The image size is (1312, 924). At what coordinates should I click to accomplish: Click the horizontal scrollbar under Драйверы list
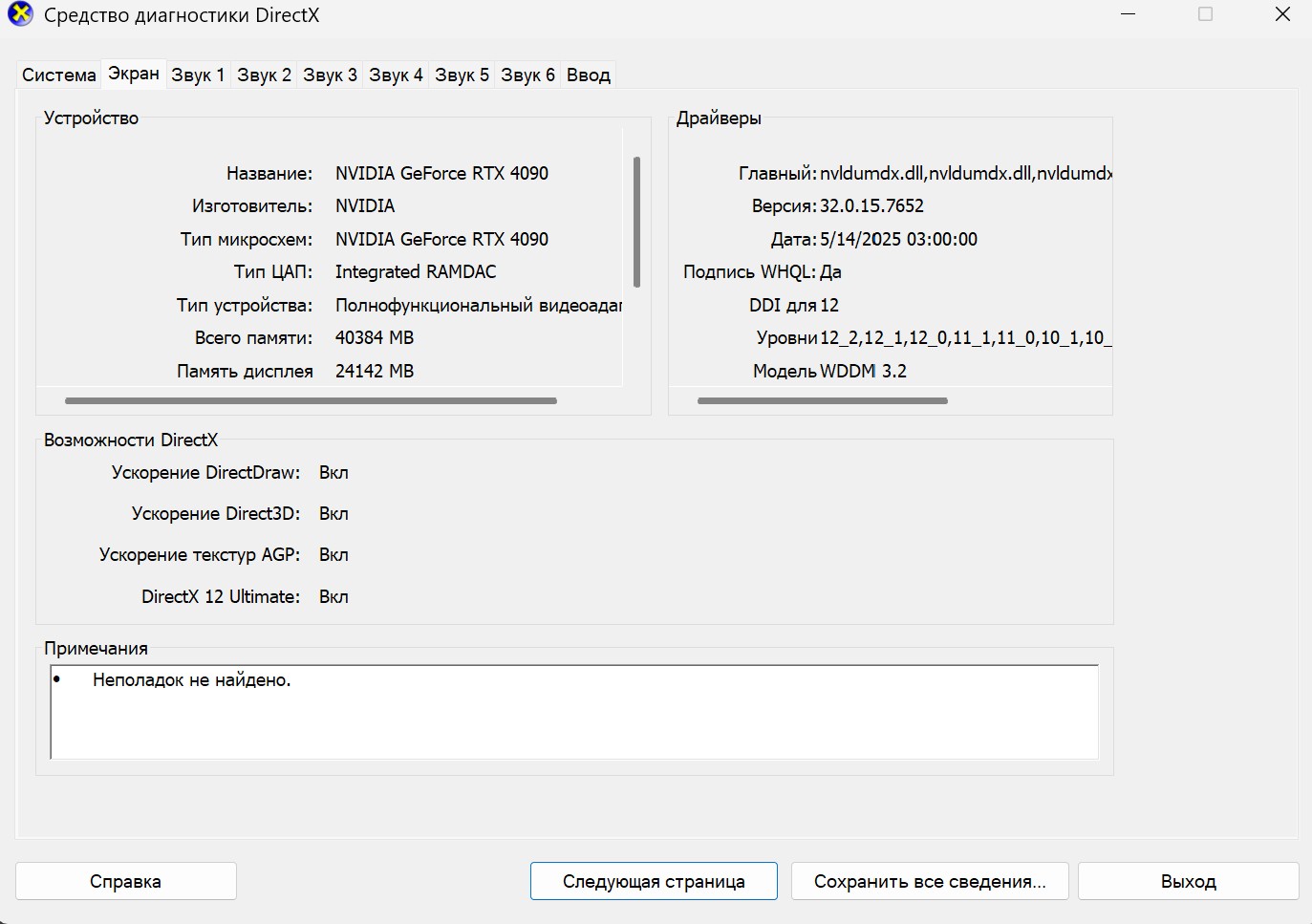[x=823, y=400]
